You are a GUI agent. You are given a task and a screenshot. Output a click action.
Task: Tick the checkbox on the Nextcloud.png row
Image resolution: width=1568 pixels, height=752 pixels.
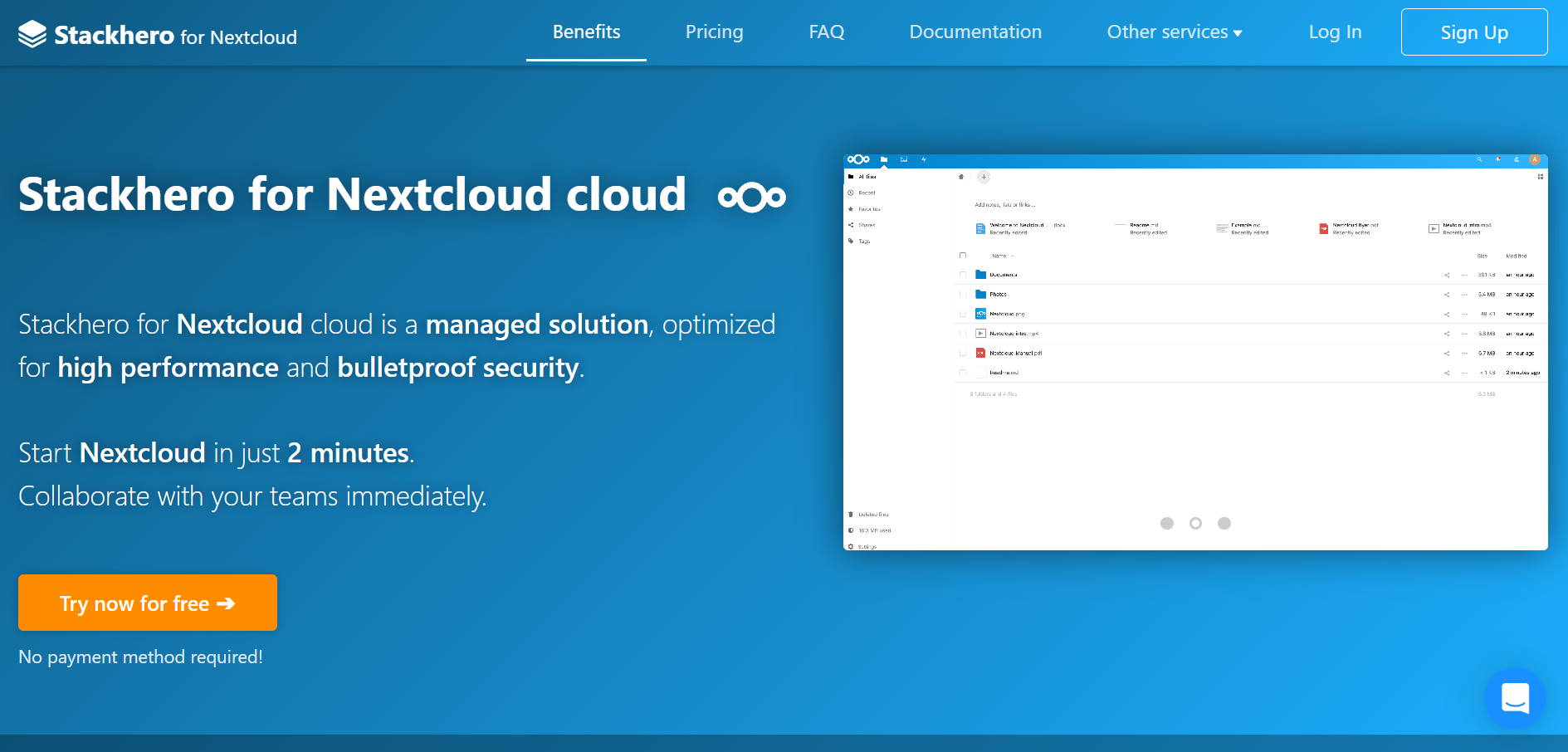pyautogui.click(x=963, y=314)
